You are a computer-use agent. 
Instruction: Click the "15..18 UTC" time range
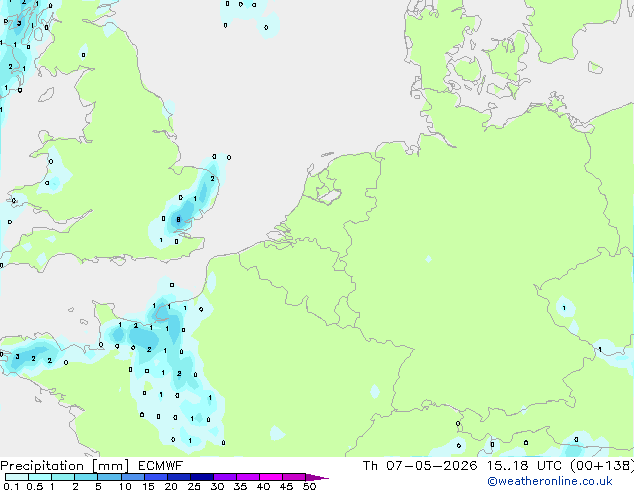pos(524,466)
